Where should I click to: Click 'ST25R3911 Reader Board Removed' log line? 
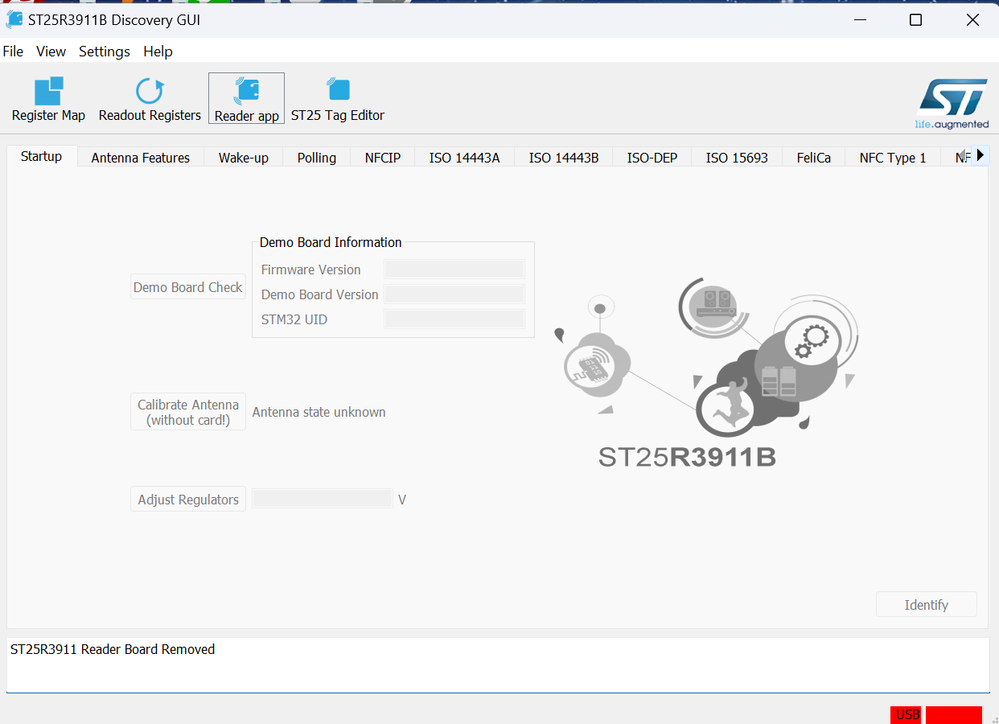pyautogui.click(x=113, y=649)
